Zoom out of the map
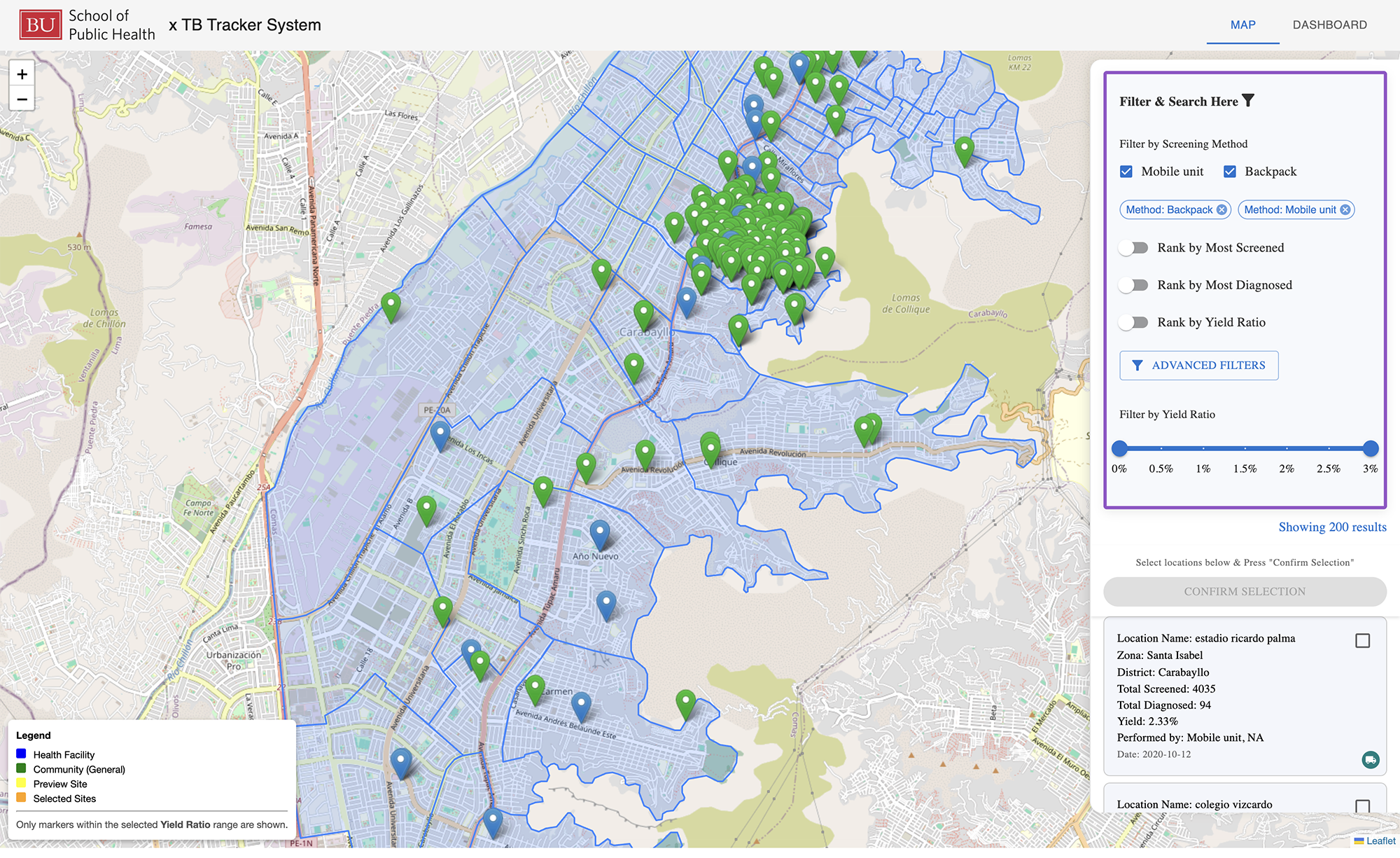The width and height of the screenshot is (1400, 858). coord(22,99)
